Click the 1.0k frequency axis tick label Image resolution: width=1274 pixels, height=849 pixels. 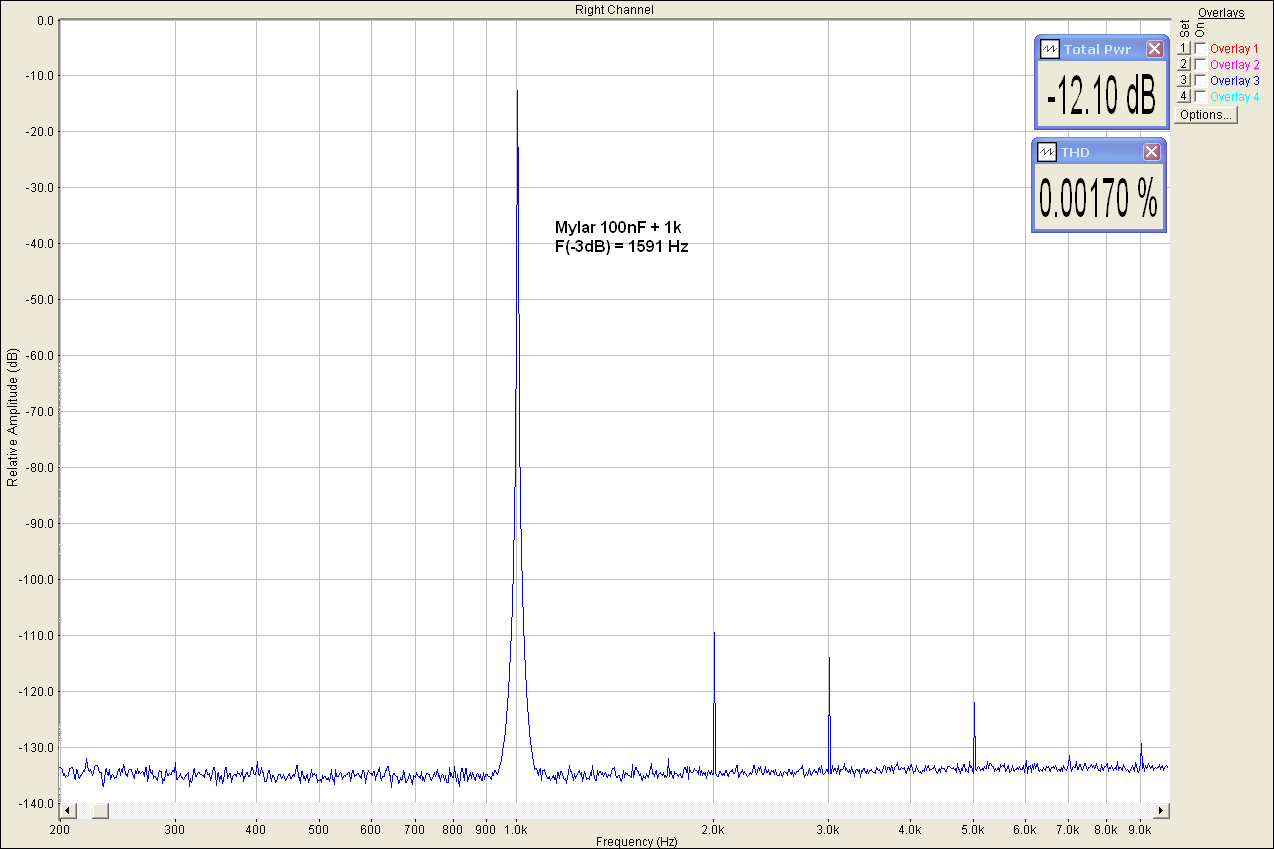(516, 829)
